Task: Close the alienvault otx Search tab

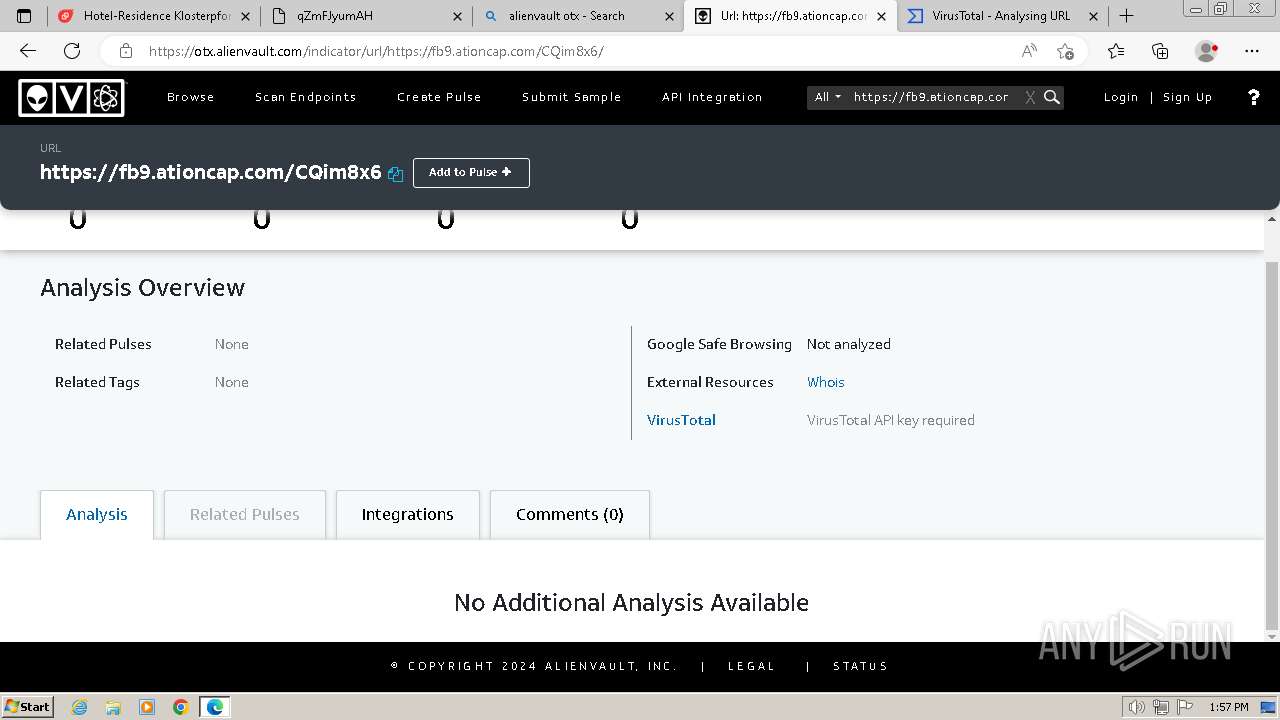Action: [670, 16]
